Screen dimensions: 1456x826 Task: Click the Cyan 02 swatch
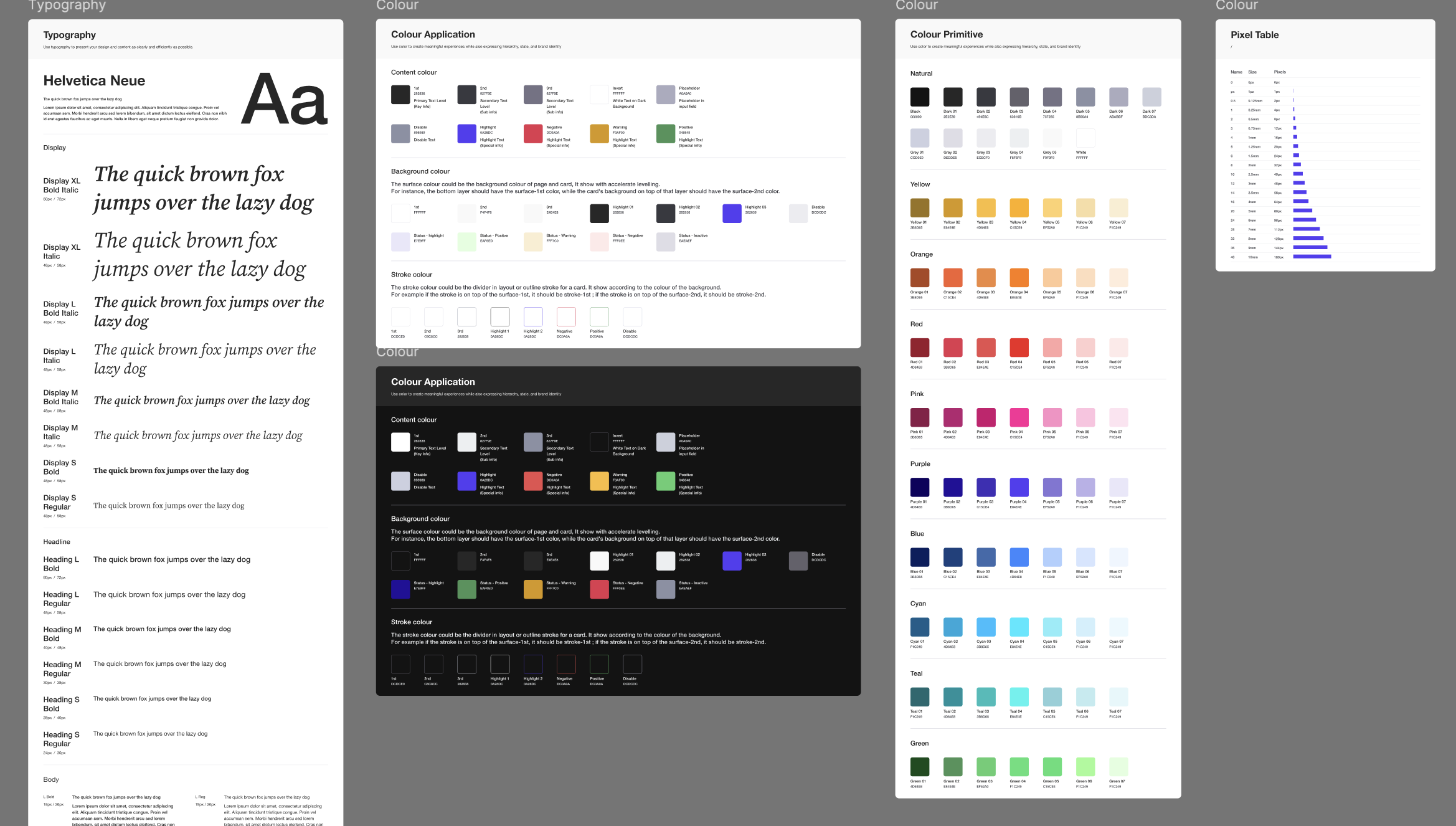(953, 627)
